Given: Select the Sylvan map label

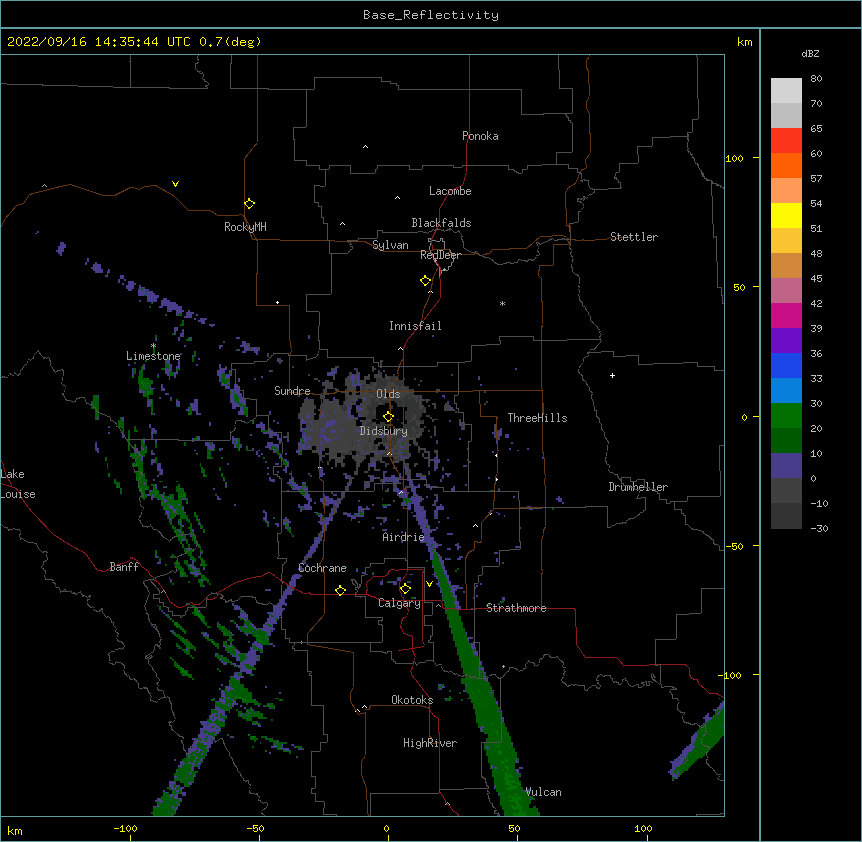Looking at the screenshot, I should [390, 245].
